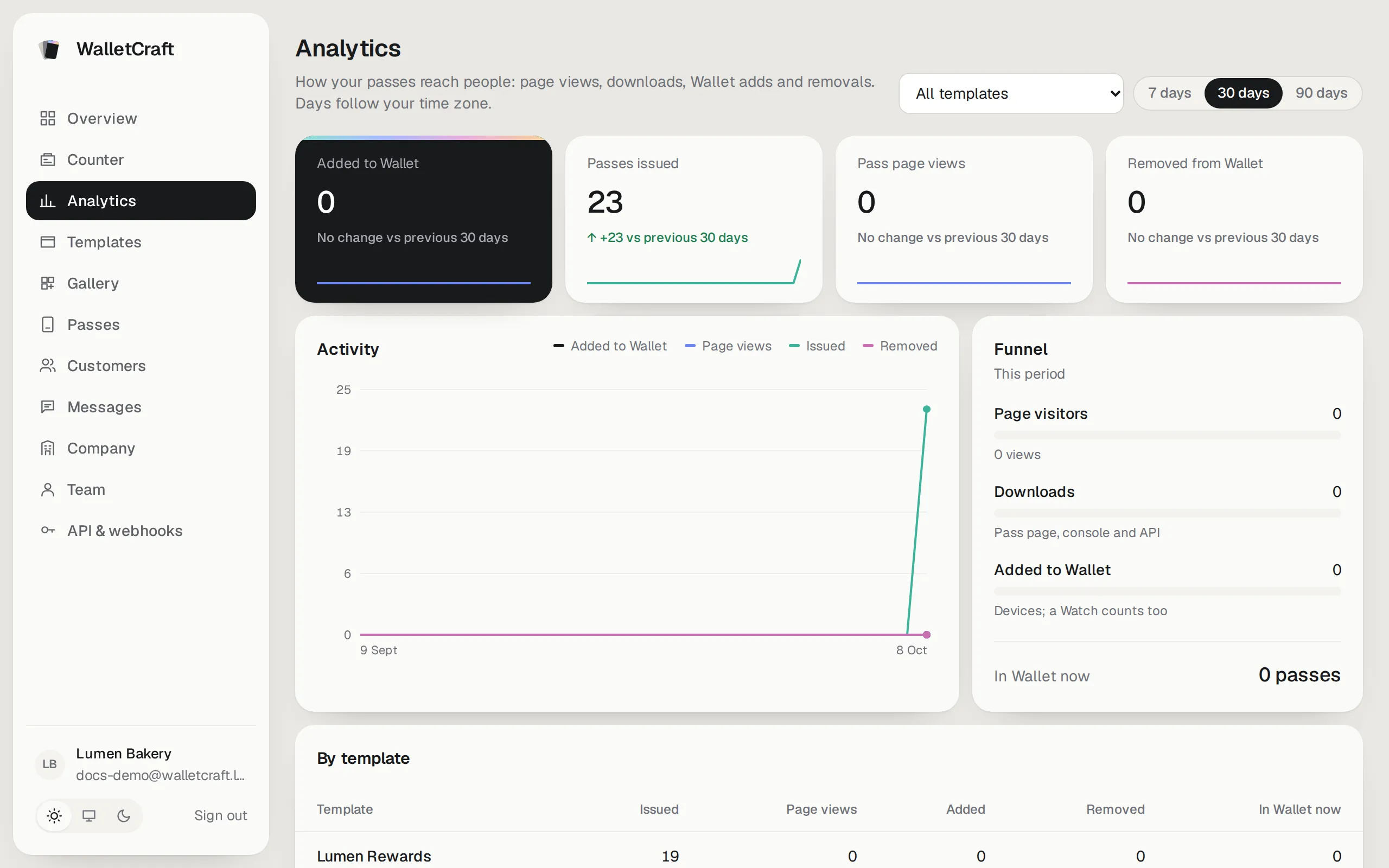Click the Team person icon
This screenshot has height=868, width=1389.
(48, 490)
